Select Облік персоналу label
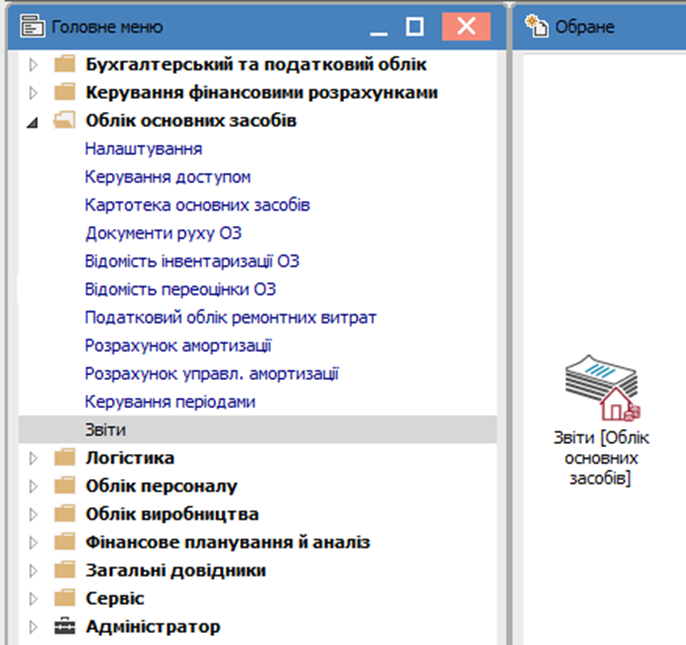This screenshot has height=645, width=686. (x=161, y=486)
